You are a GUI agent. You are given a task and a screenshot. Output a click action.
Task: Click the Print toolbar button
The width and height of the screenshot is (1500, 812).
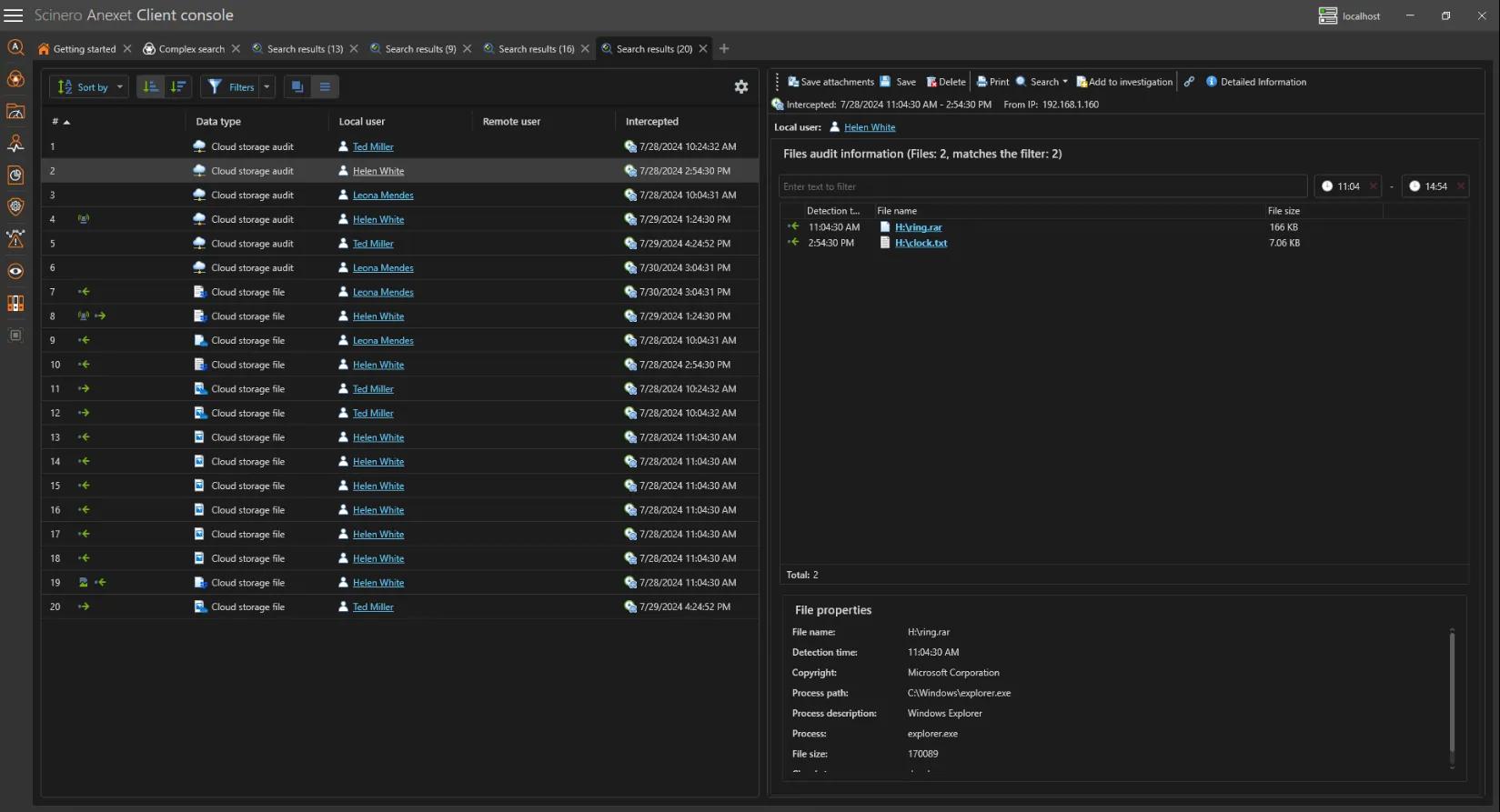[992, 82]
